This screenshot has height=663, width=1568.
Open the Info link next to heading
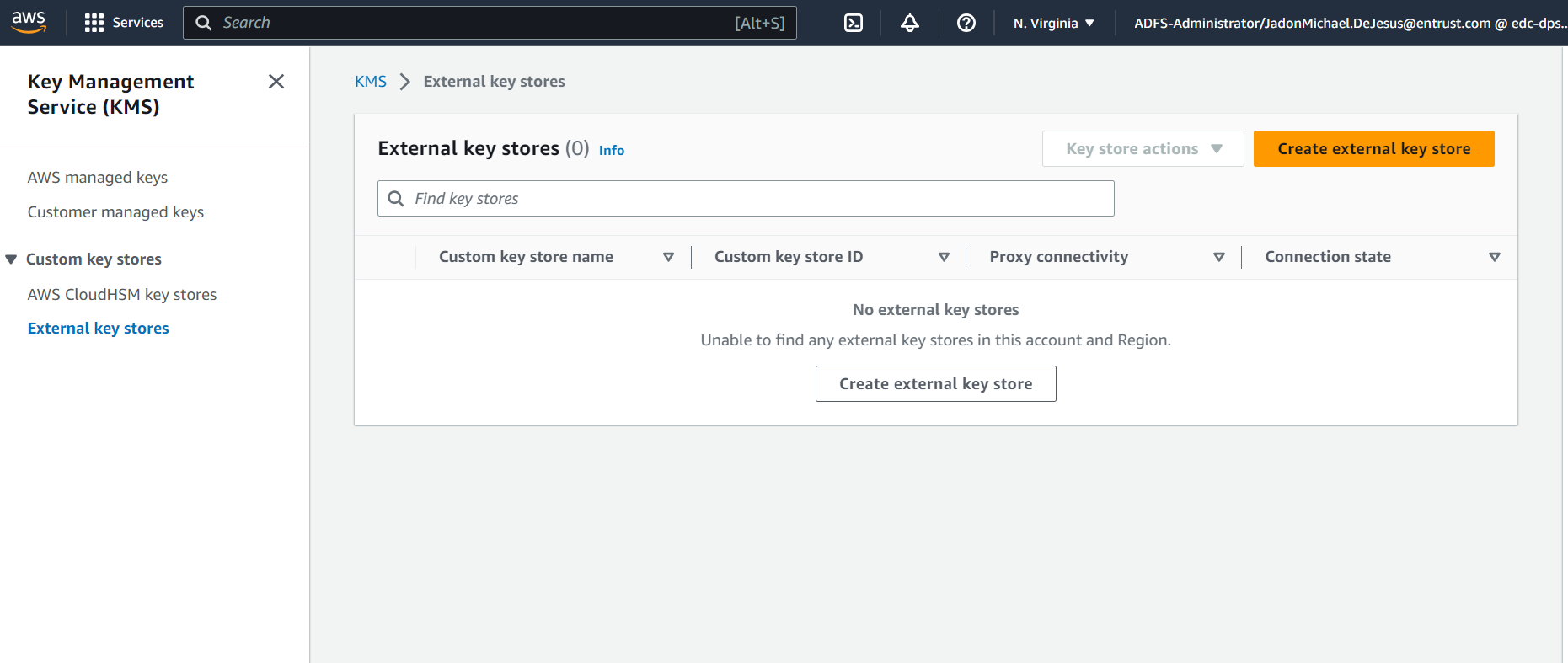pos(612,150)
